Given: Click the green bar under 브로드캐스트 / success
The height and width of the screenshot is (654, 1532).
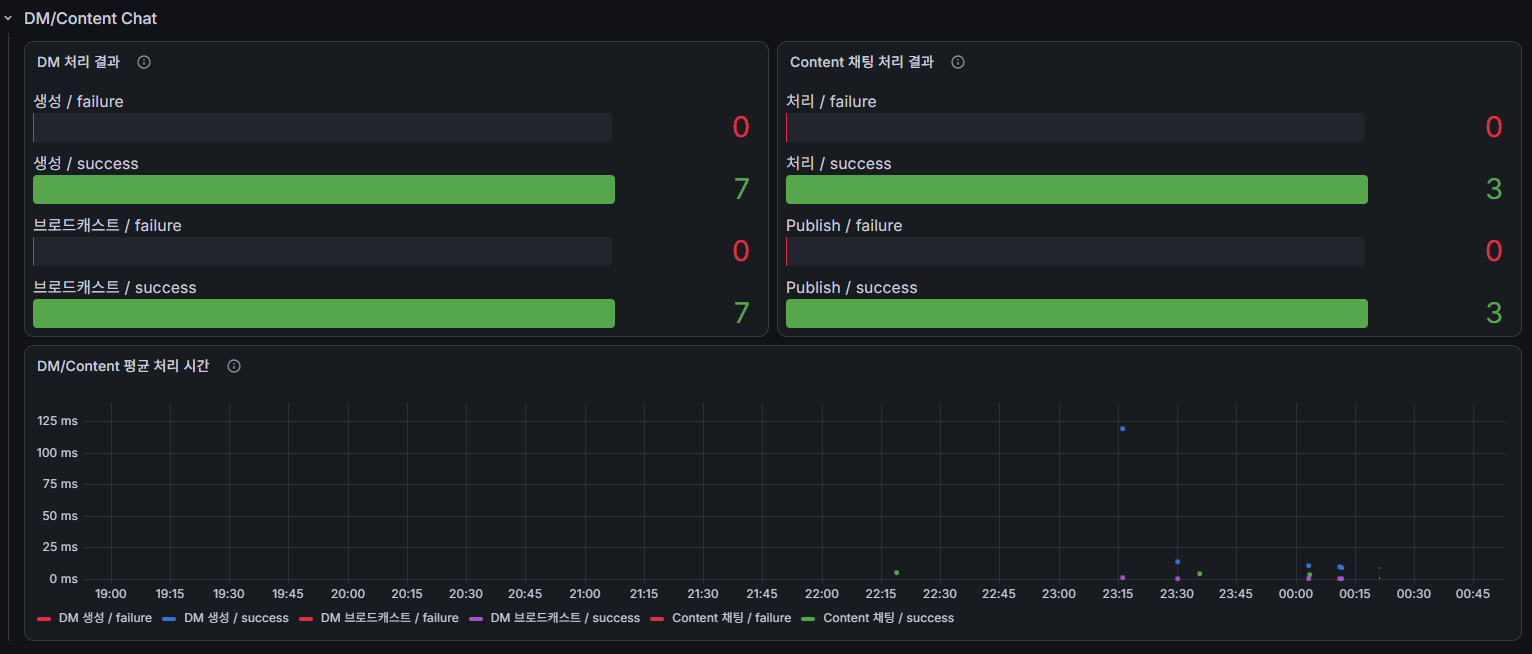Looking at the screenshot, I should tap(324, 314).
